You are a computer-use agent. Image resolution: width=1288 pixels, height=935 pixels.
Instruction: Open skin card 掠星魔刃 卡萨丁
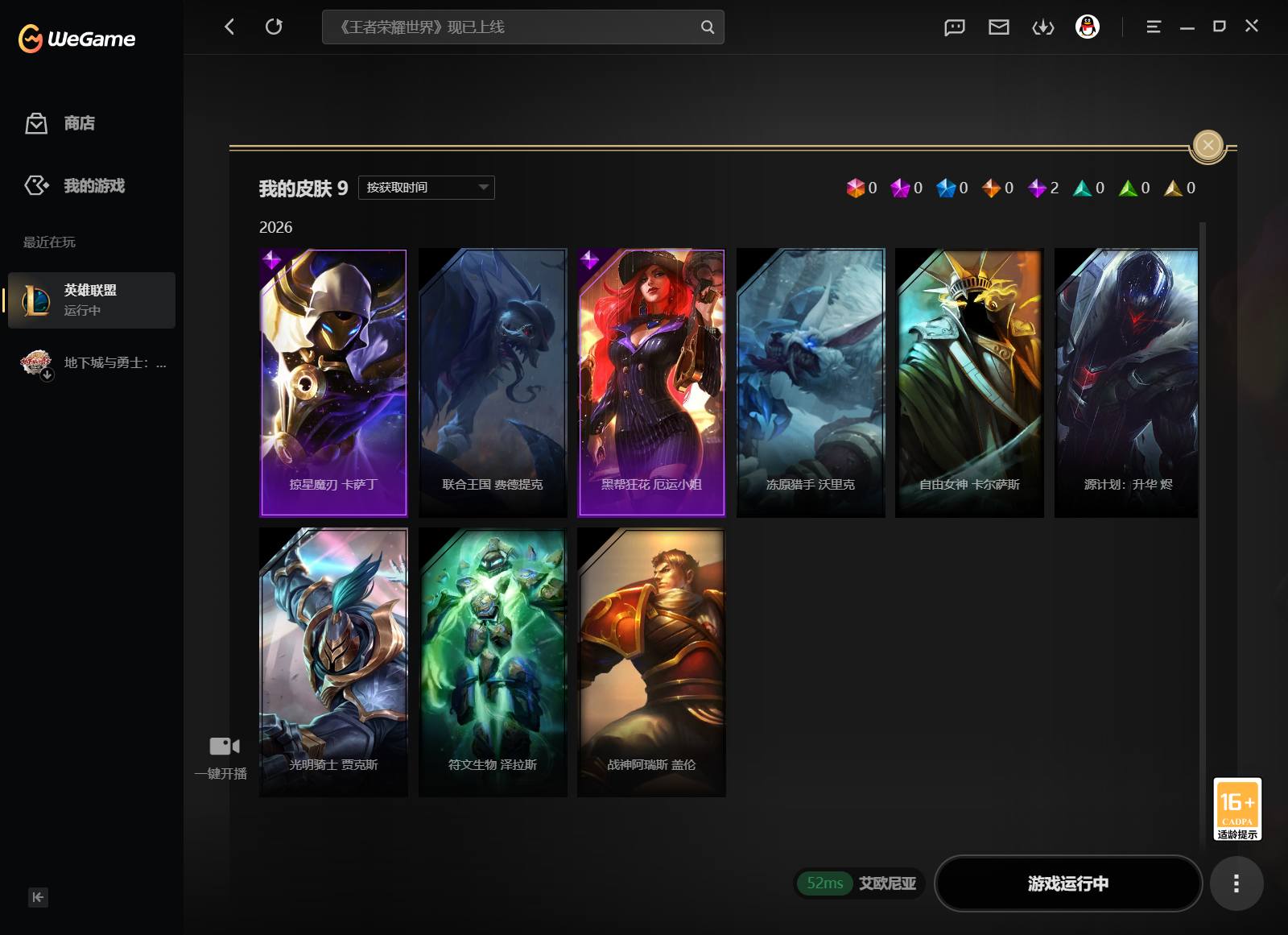pos(333,383)
